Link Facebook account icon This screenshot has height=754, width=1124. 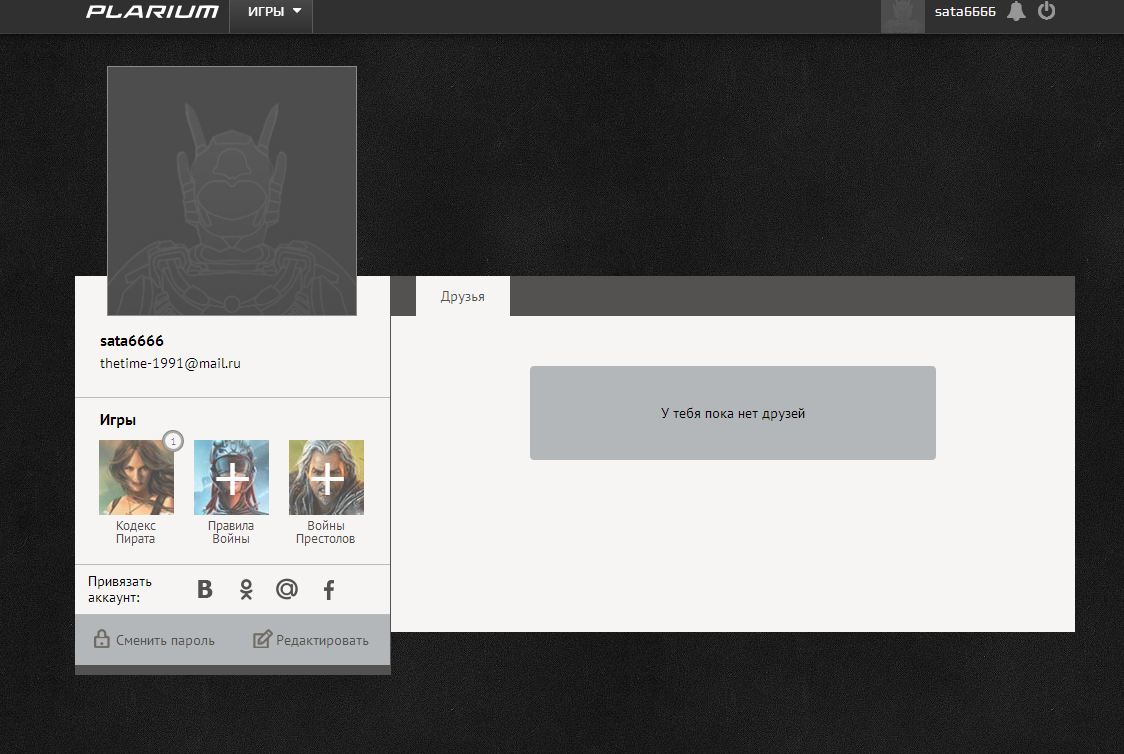[328, 590]
